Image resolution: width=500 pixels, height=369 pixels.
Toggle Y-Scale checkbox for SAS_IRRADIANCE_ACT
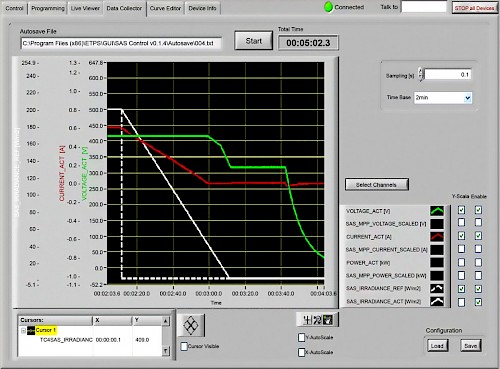click(x=461, y=302)
